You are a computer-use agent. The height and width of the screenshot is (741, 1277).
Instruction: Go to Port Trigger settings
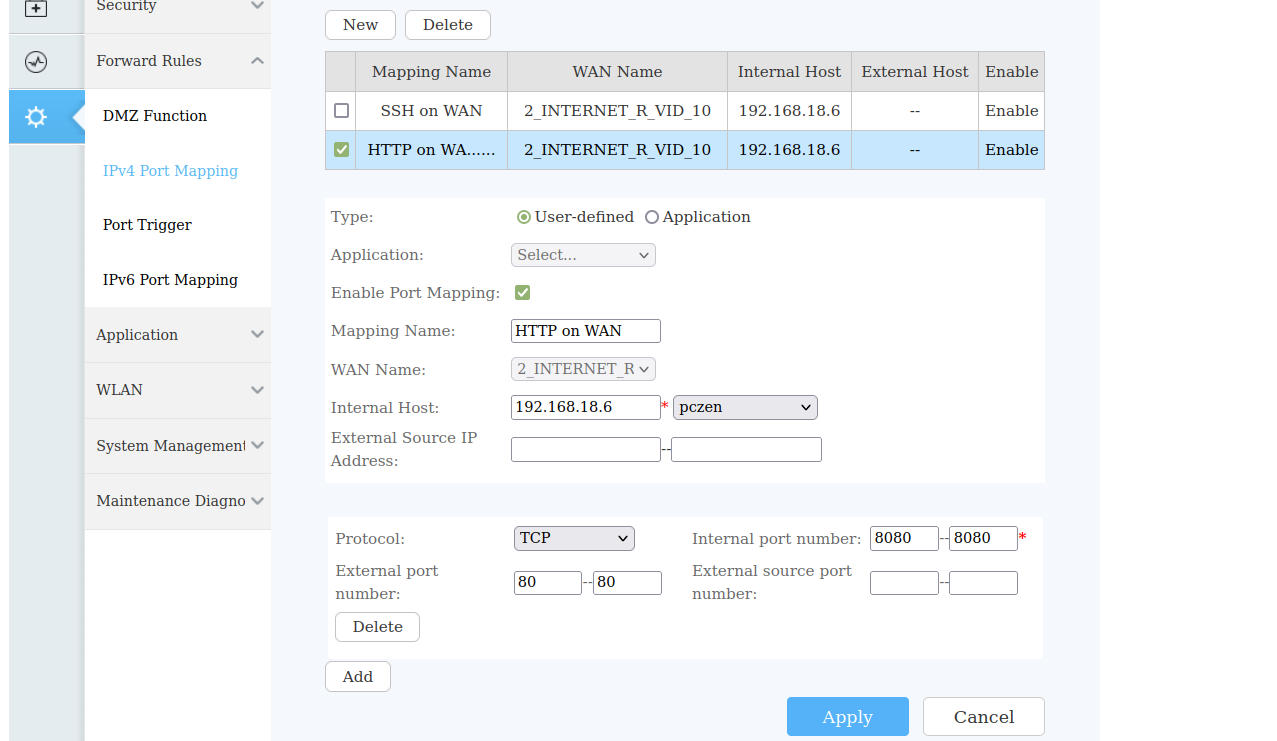pyautogui.click(x=147, y=225)
